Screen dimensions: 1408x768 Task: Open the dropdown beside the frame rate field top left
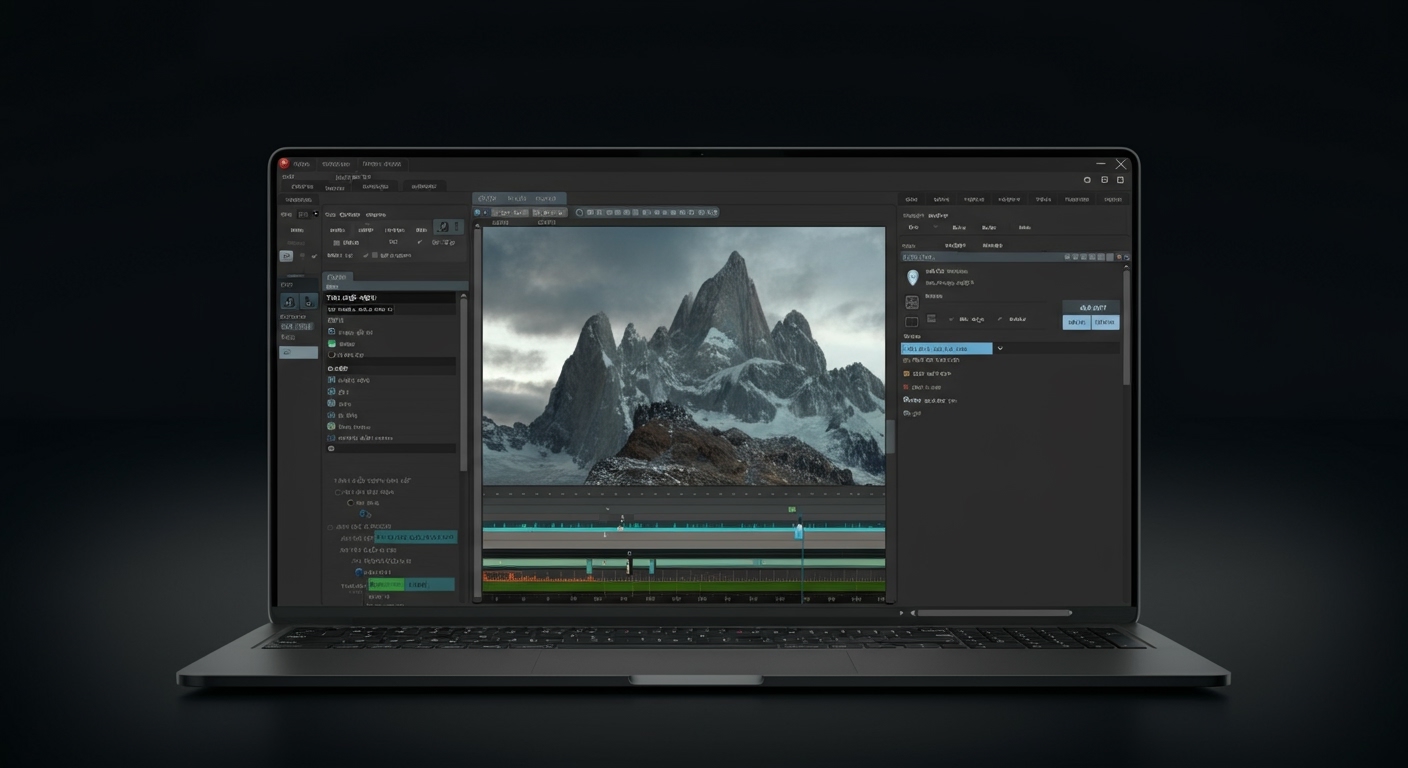click(315, 213)
